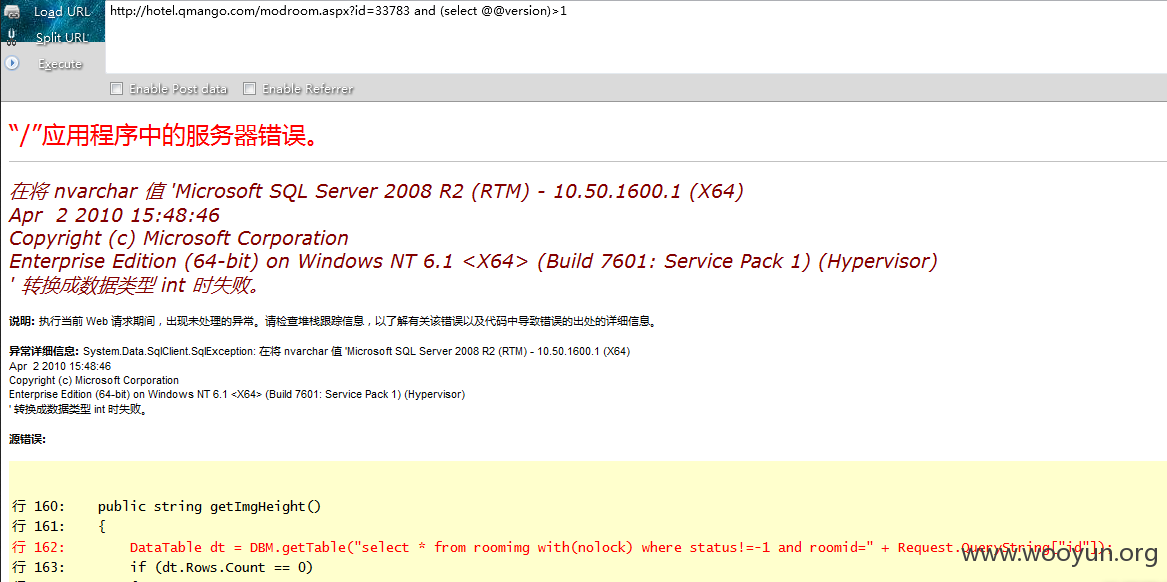Image resolution: width=1167 pixels, height=582 pixels.
Task: Click red code line 162 DBM.getTable
Action: coord(562,548)
